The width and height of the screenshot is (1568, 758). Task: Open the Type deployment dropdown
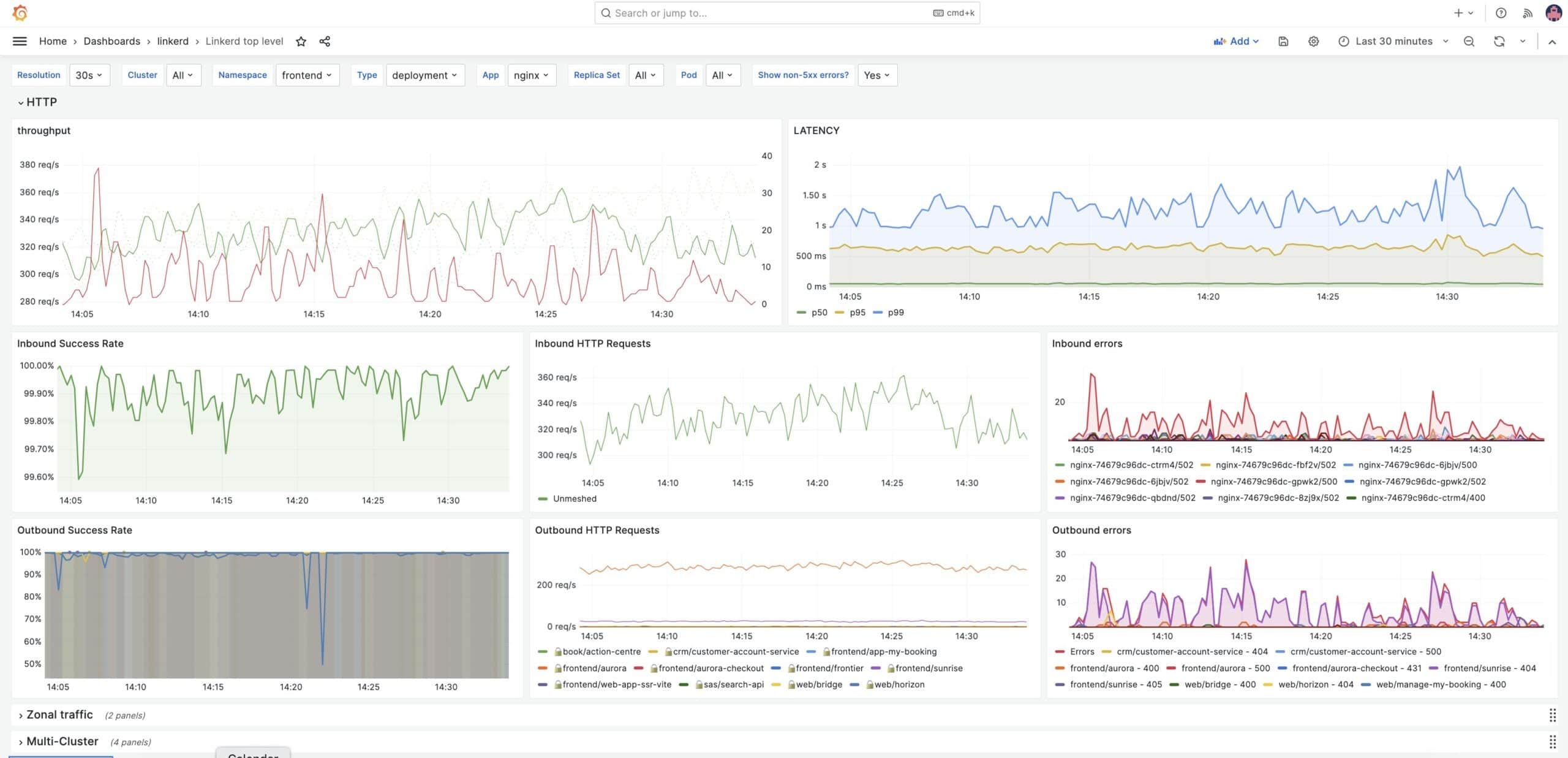(425, 75)
